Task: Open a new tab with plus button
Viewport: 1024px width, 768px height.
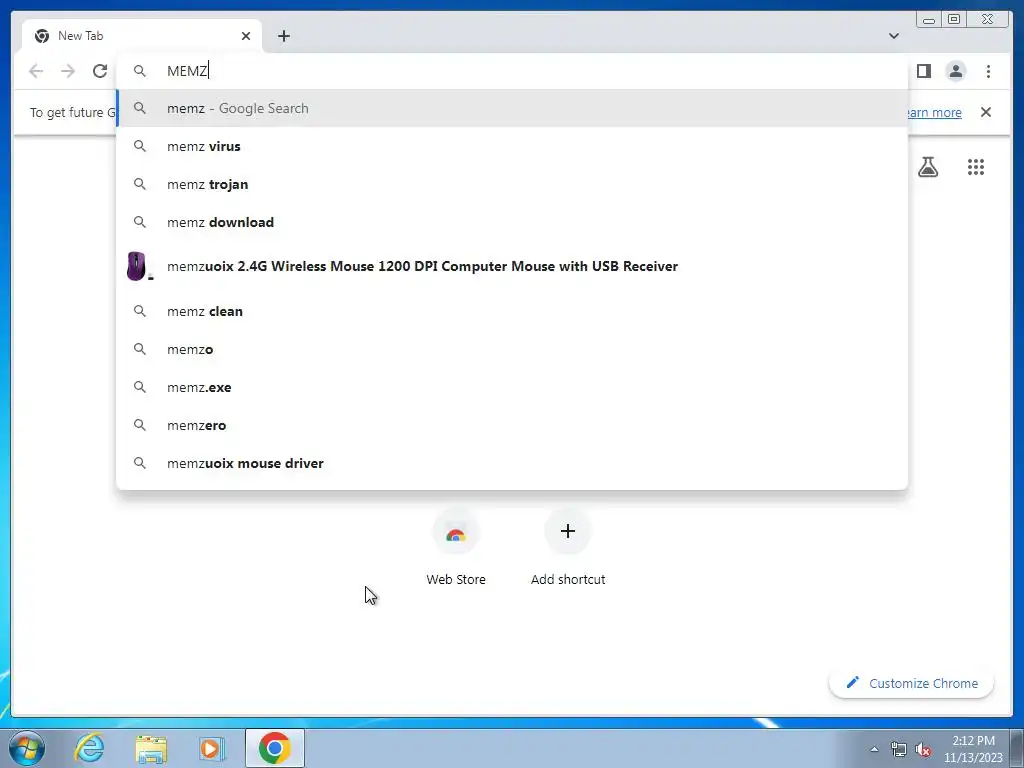Action: tap(283, 36)
